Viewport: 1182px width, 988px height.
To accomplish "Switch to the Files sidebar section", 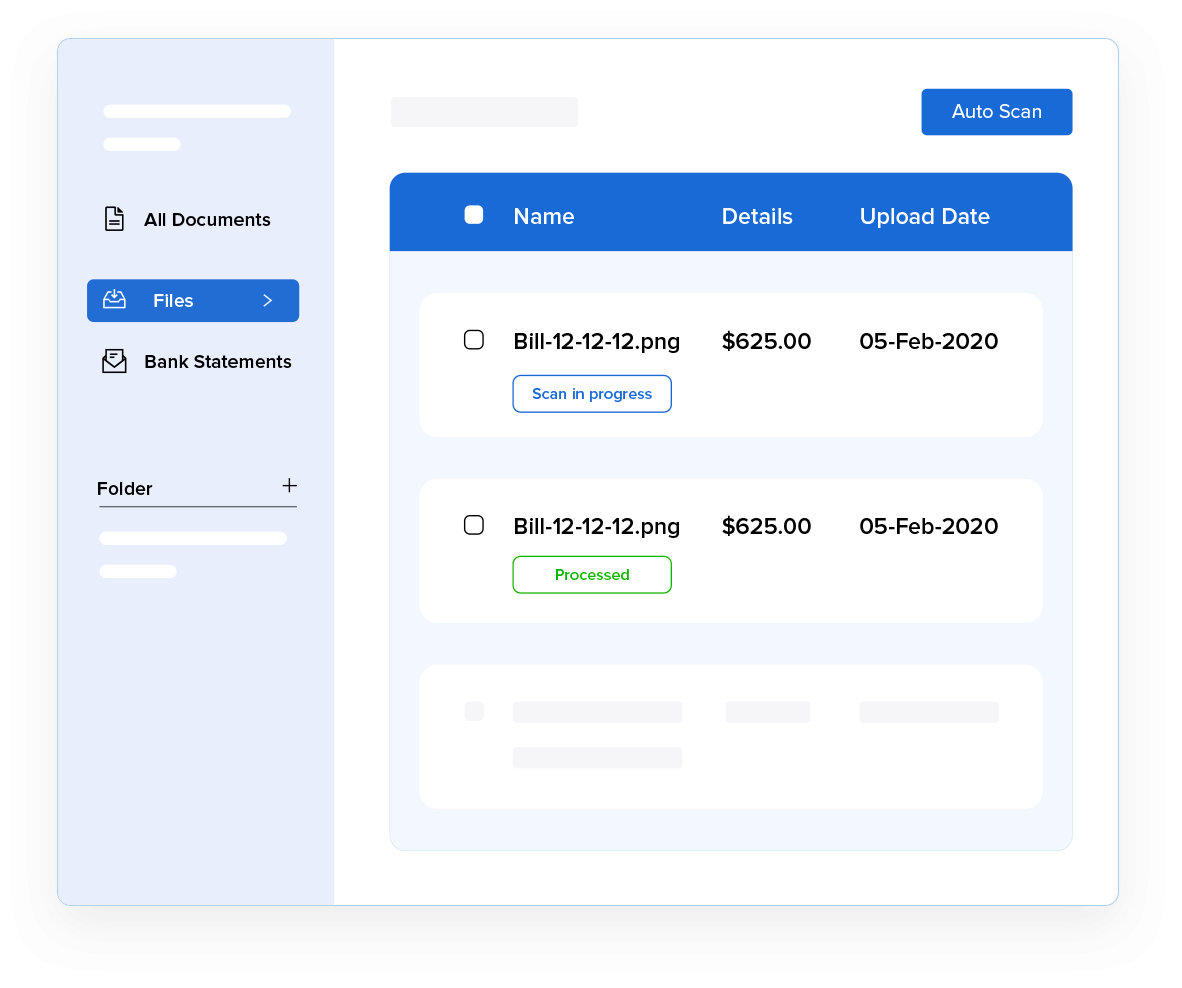I will [x=173, y=300].
